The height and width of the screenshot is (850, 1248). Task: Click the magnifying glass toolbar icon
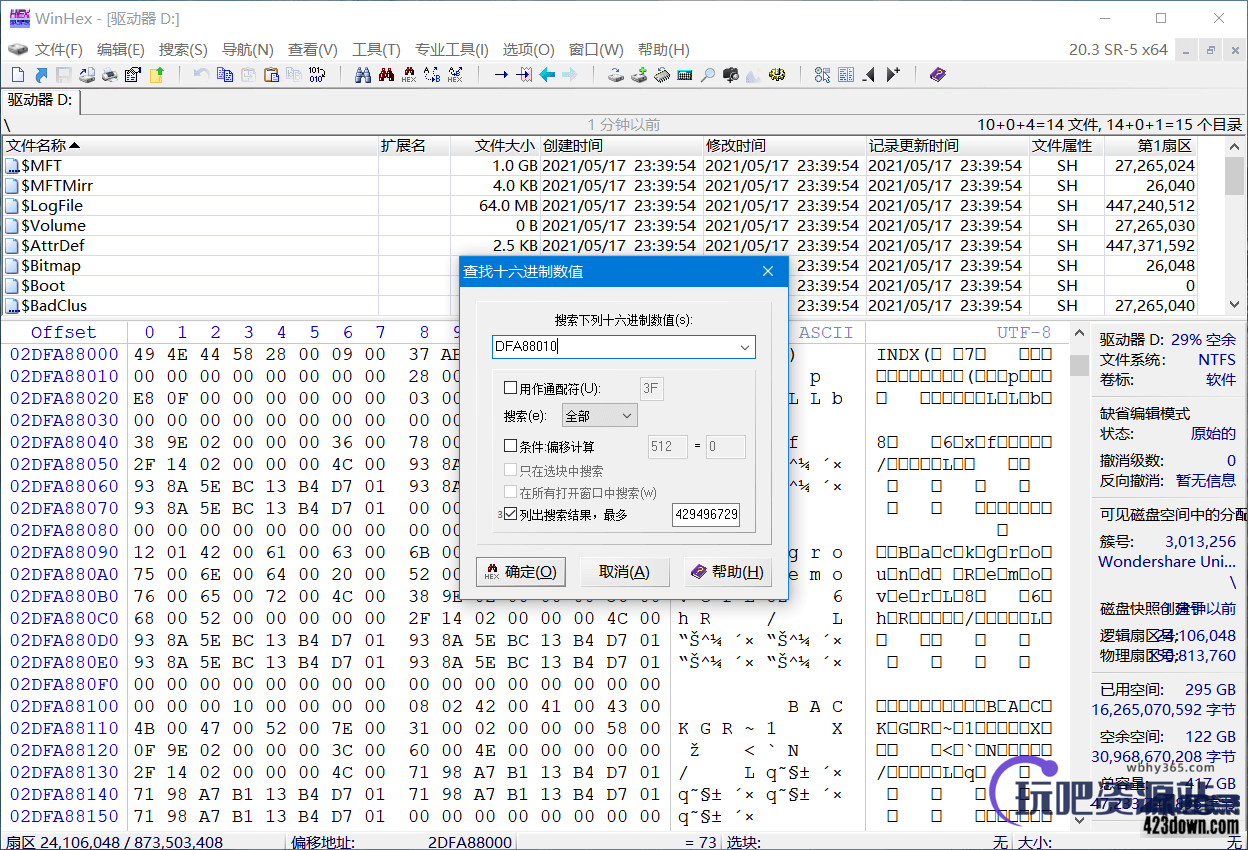708,75
